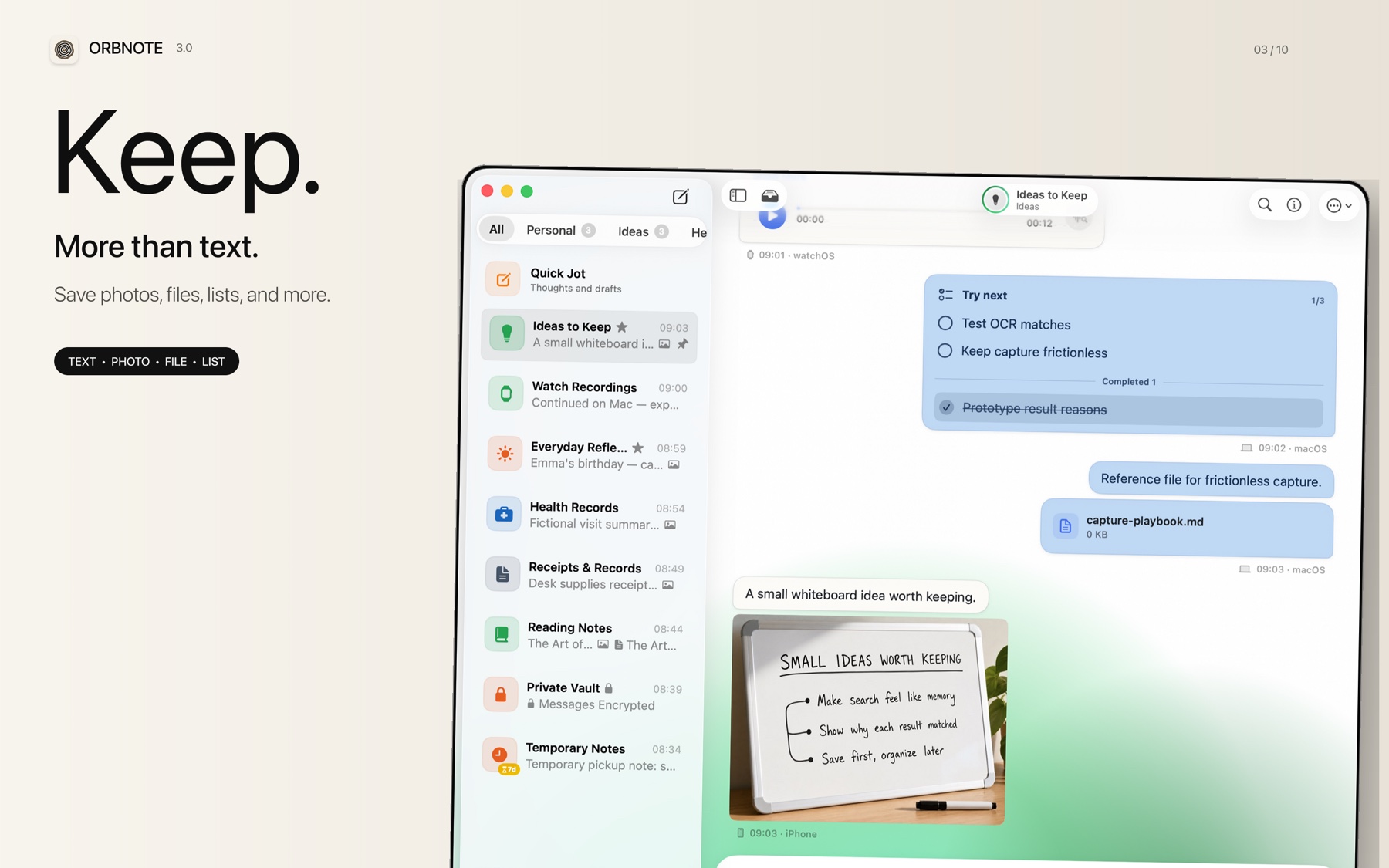Click the Private Vault orange lock icon
Screen dimensions: 1389x868
pyautogui.click(x=501, y=694)
